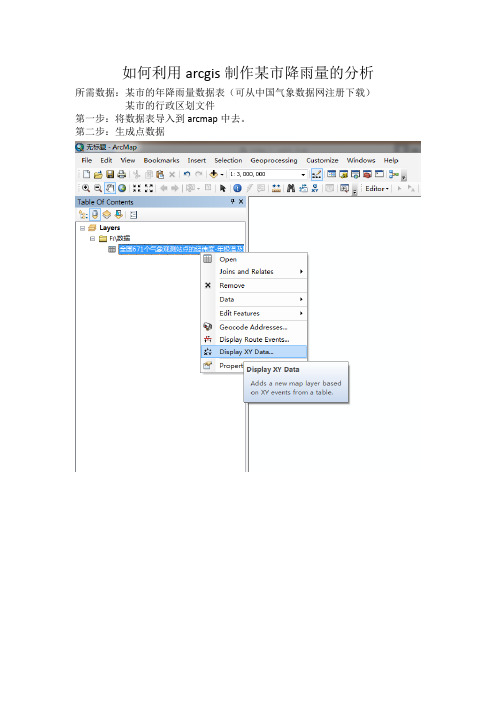Screen dimensions: 496x702
Task: Expand the Joins and Relates submenu arrow
Action: [x=301, y=271]
